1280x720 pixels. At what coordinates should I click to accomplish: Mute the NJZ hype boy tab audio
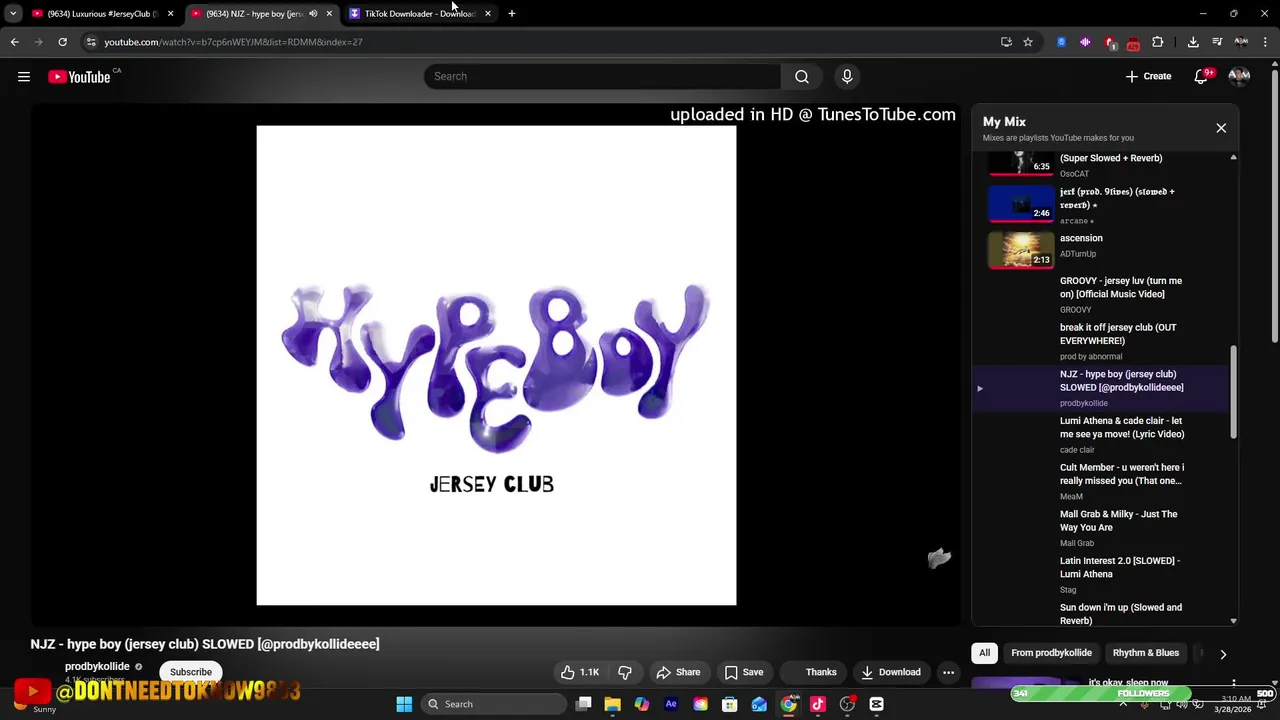(313, 14)
